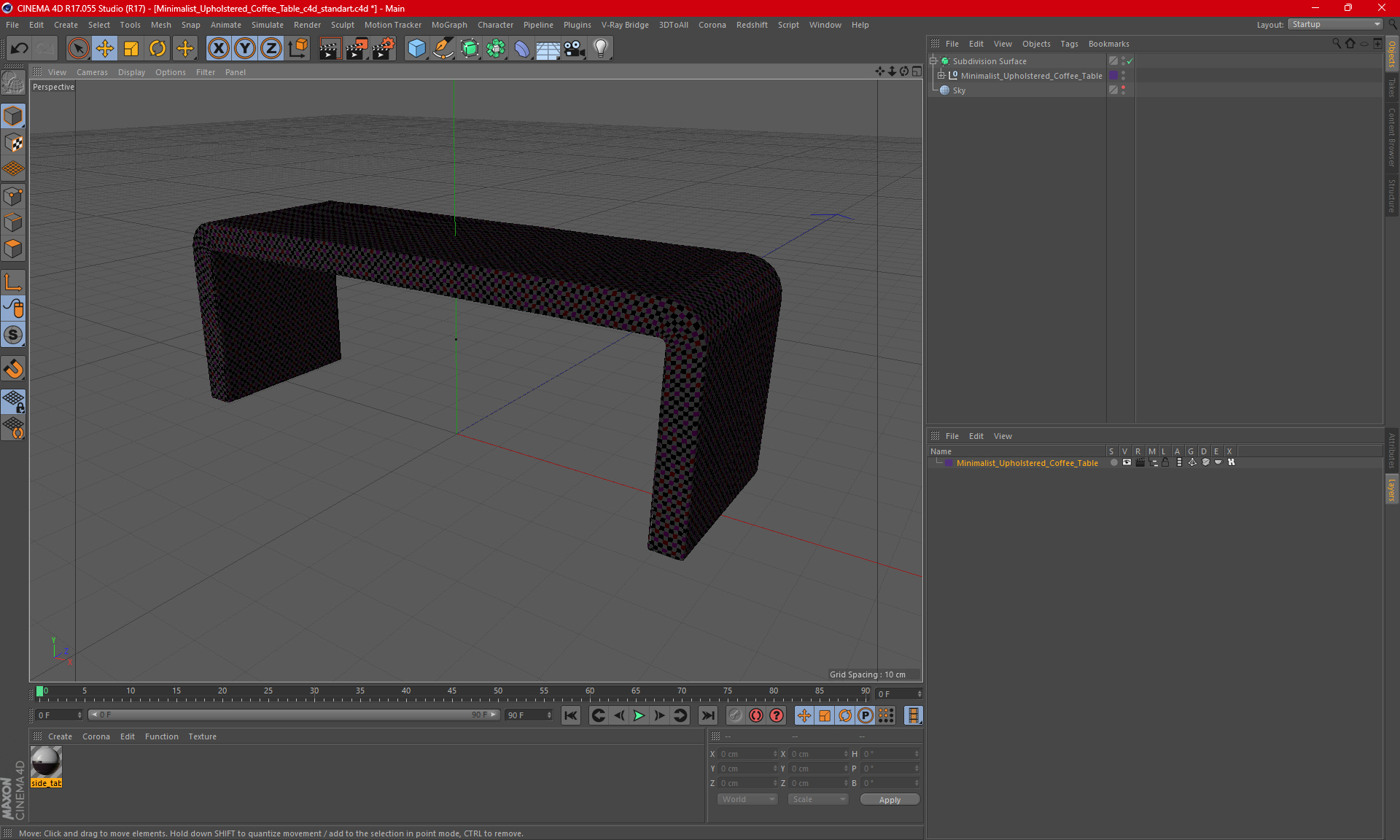Click Render View clapperboard icon
This screenshot has width=1400, height=840.
pyautogui.click(x=330, y=49)
